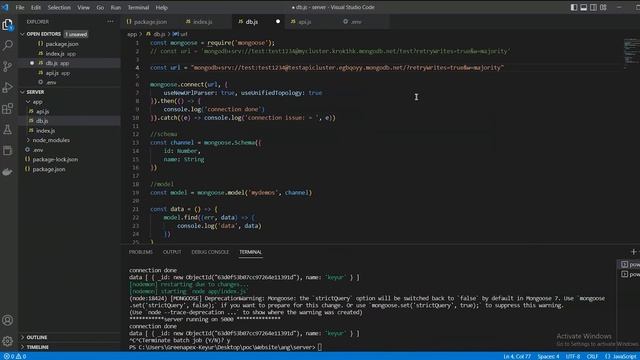
Task: Open the Edit menu
Action: click(36, 7)
